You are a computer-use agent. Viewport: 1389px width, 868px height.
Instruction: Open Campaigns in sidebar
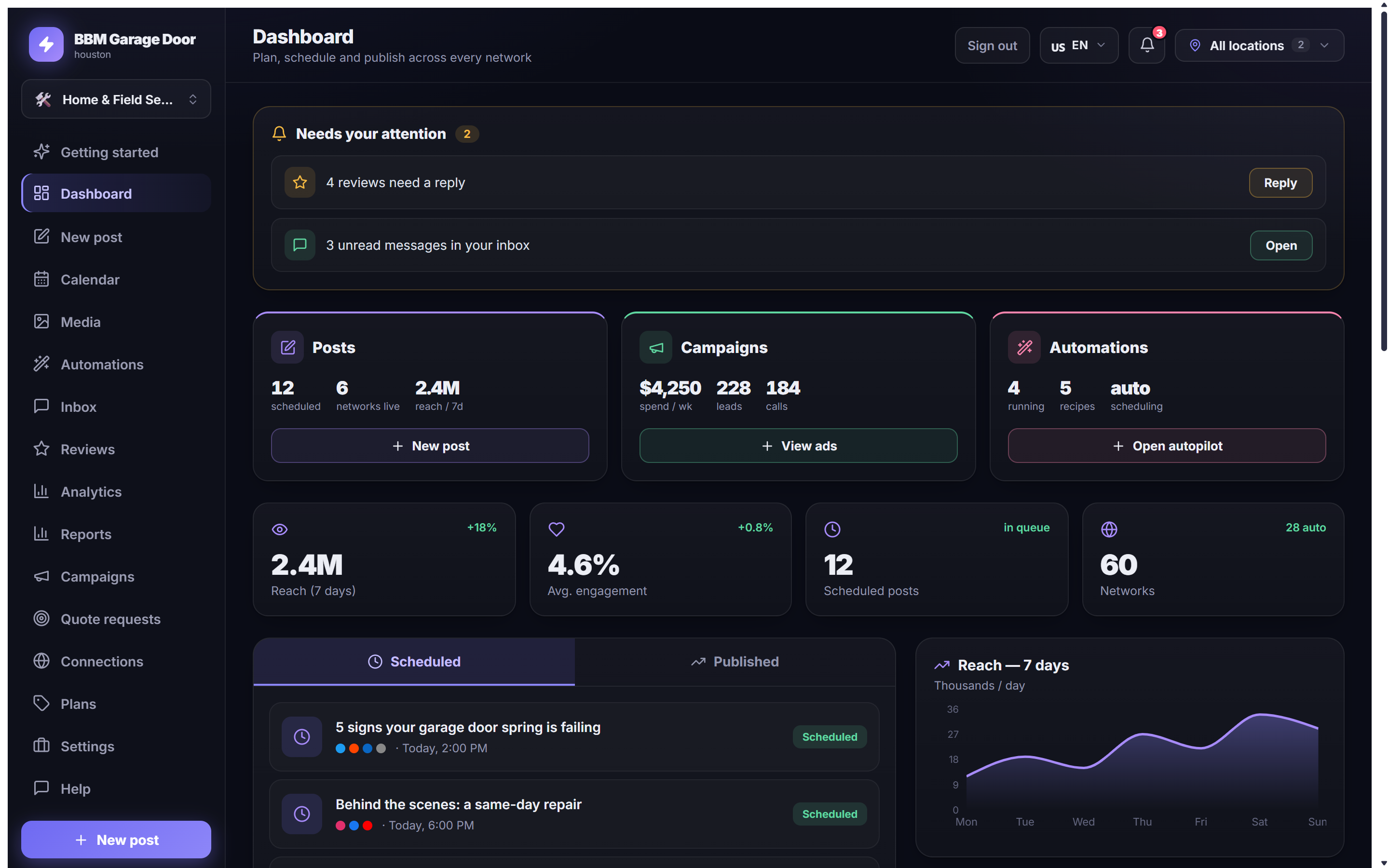click(116, 576)
